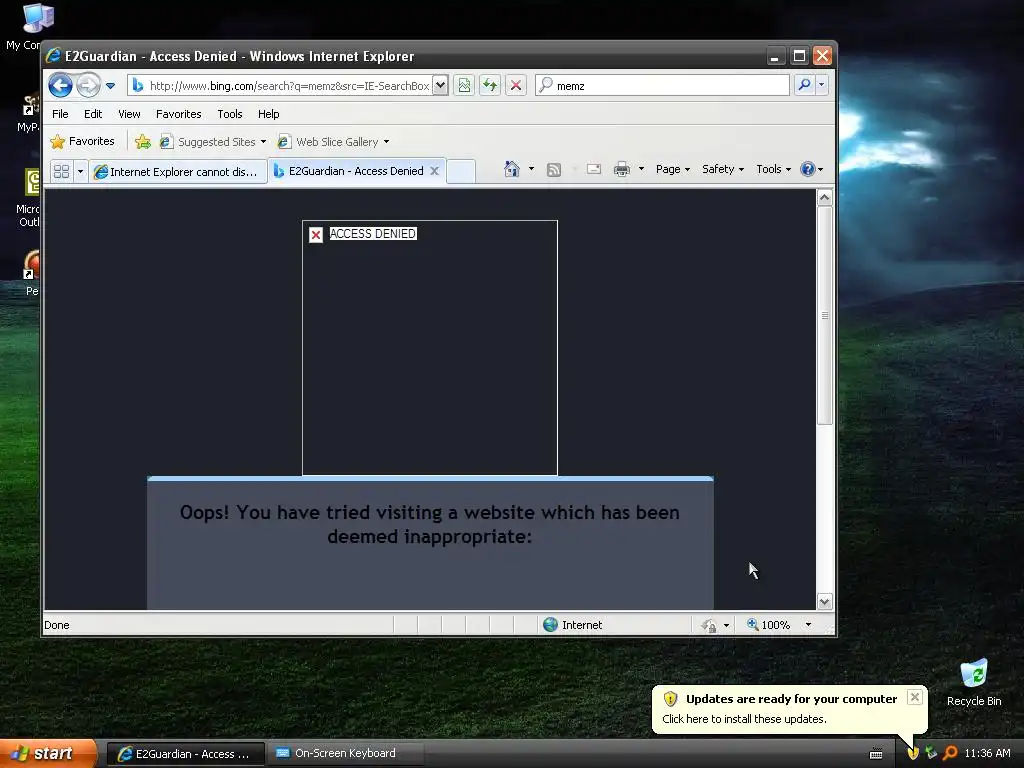Open Favorites center star button
Screen dimensions: 1024x768
point(82,141)
